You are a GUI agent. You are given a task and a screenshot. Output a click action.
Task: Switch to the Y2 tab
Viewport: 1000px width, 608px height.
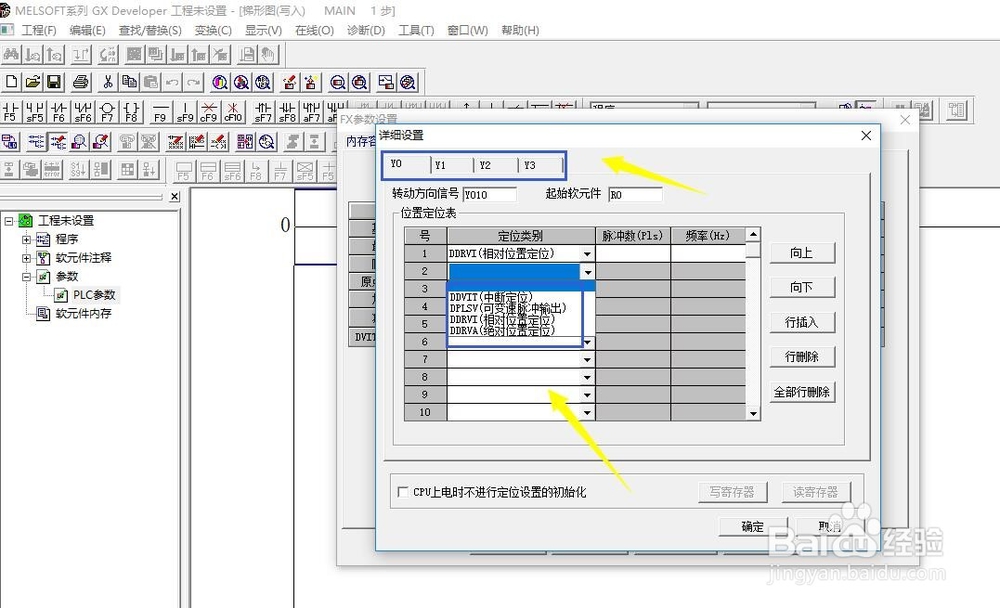click(496, 165)
